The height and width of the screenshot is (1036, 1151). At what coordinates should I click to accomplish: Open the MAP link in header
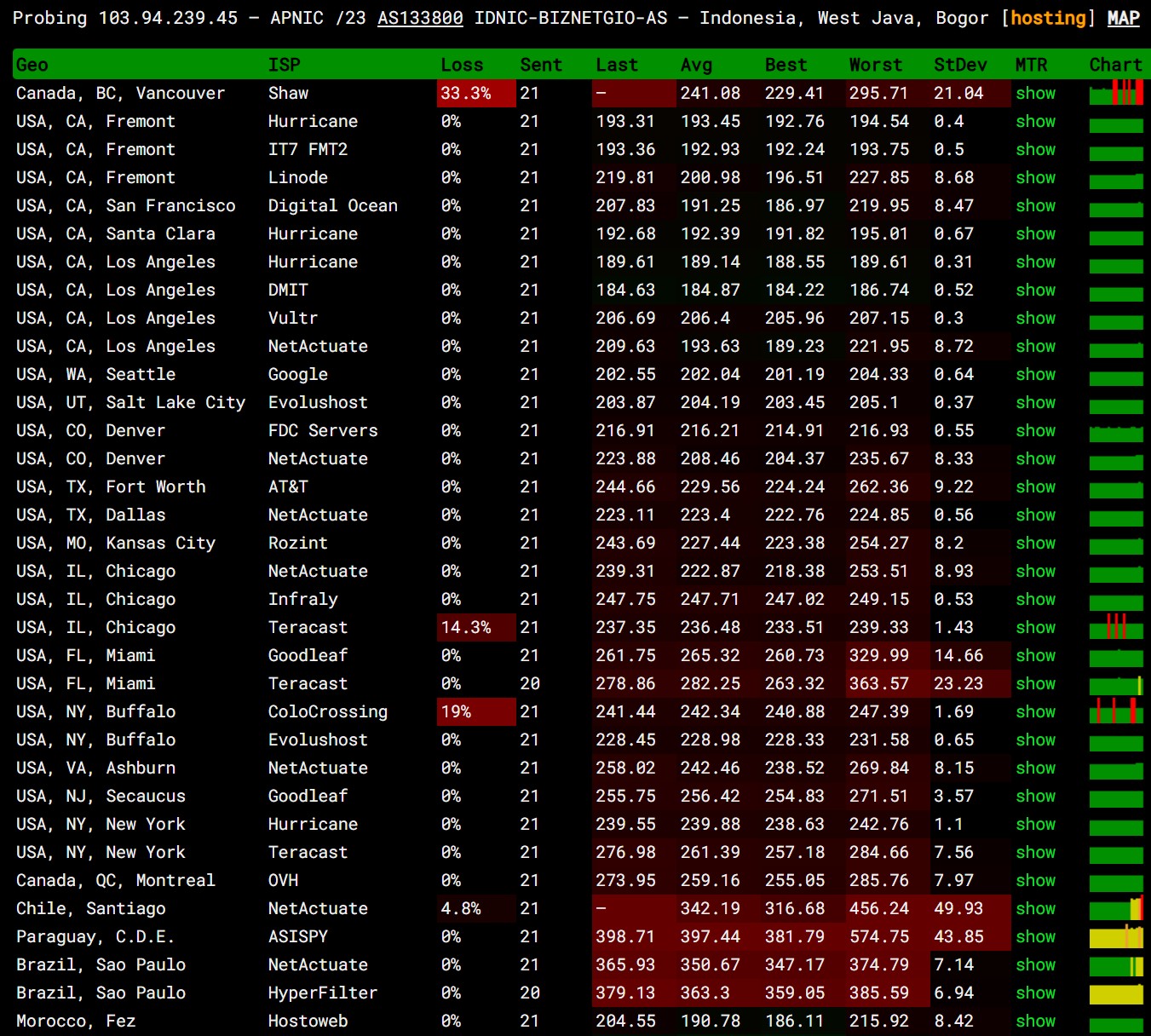point(1123,18)
